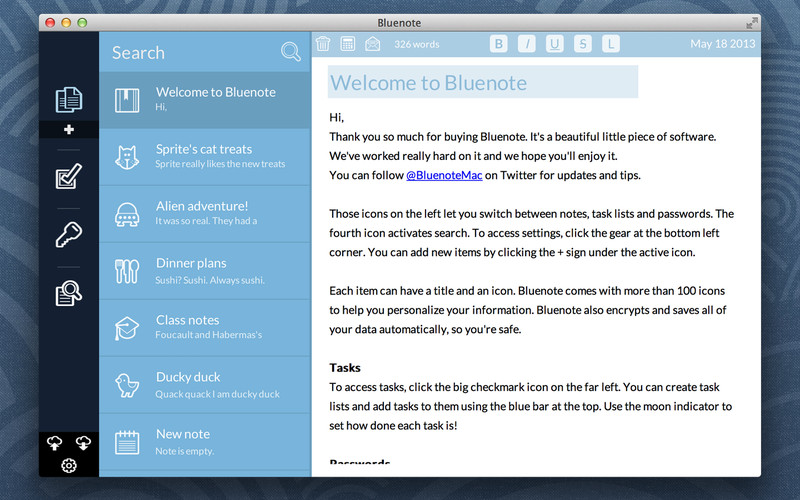The width and height of the screenshot is (800, 500).
Task: Click the cloud download icon
Action: (83, 443)
